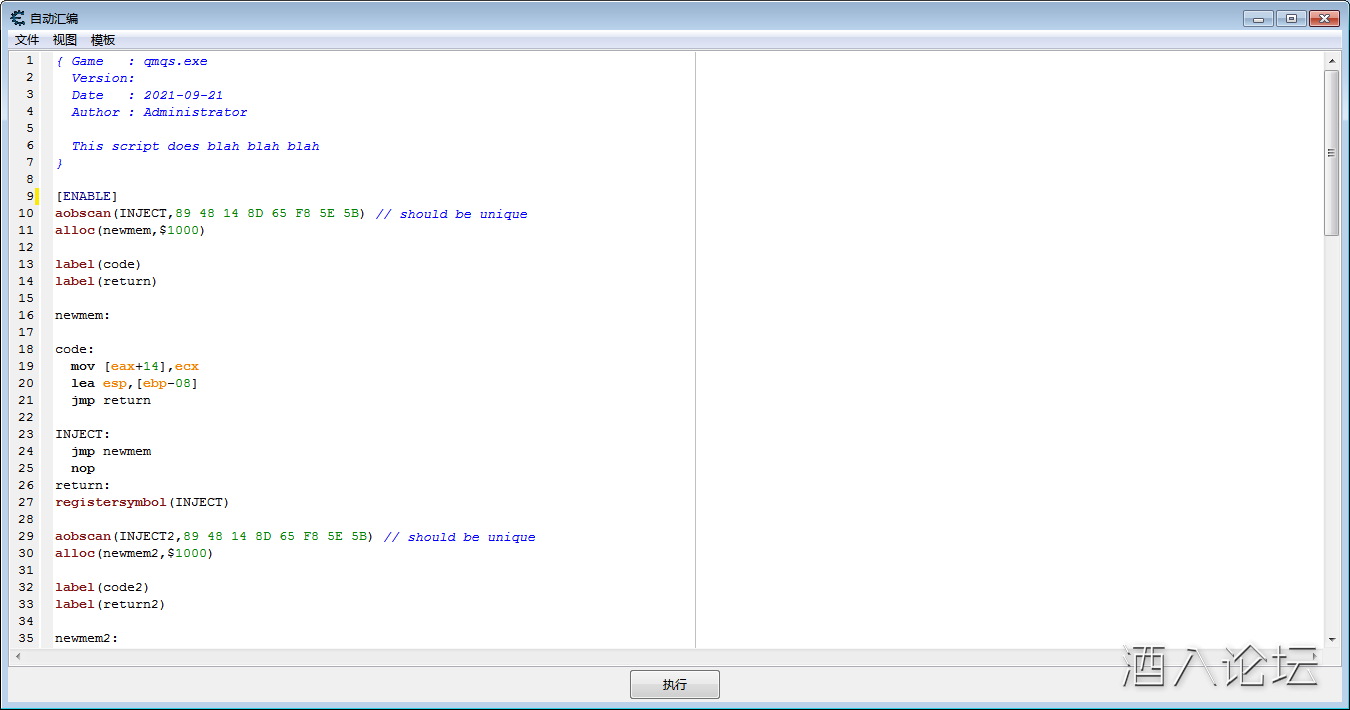Click inside the empty right editor pane
The image size is (1350, 710).
point(1000,350)
